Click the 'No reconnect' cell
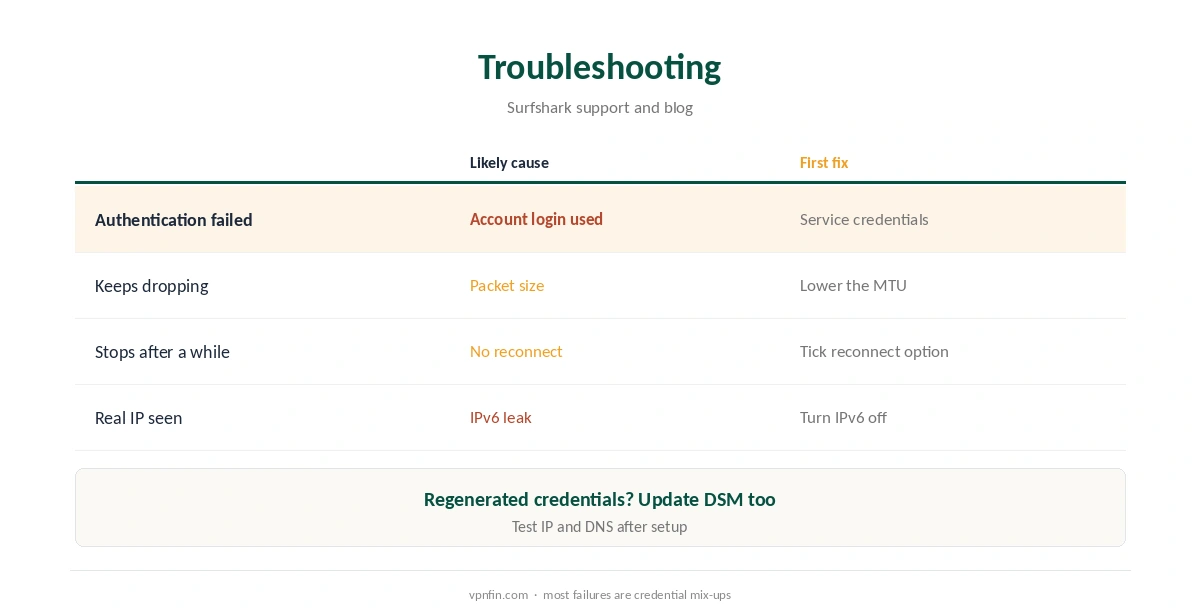Viewport: 1200px width, 614px height. [516, 351]
